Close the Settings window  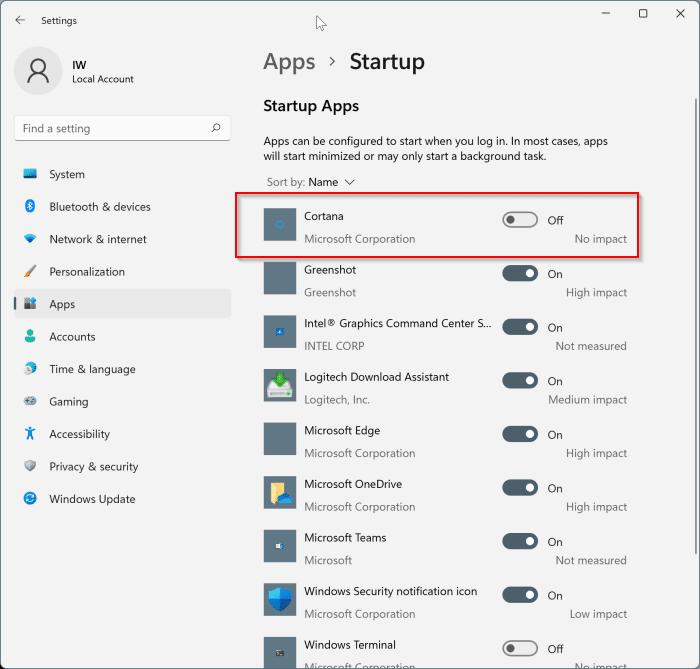(680, 13)
